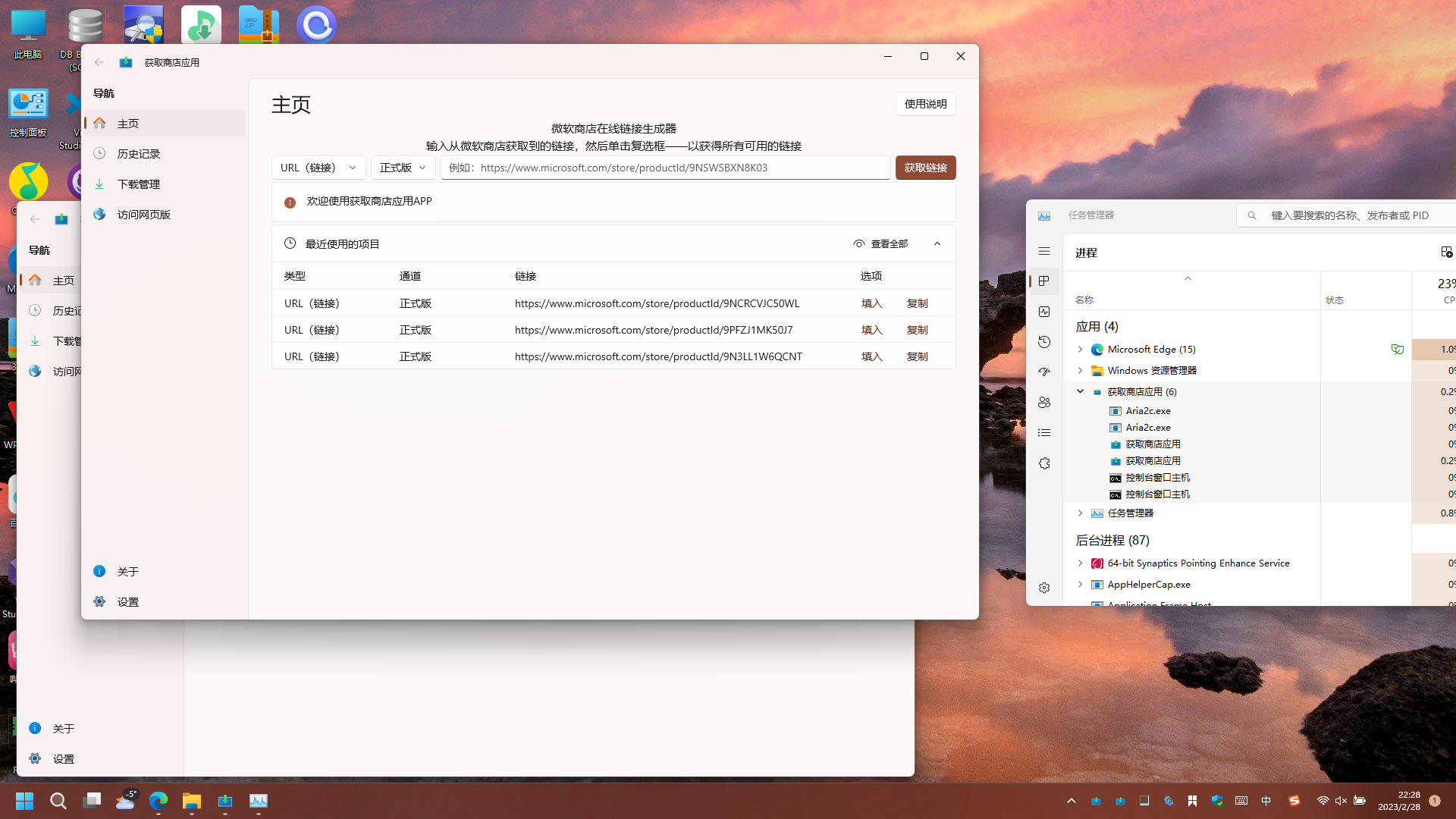Open startup apps icon in Task Manager
This screenshot has width=1456, height=819.
[1044, 372]
